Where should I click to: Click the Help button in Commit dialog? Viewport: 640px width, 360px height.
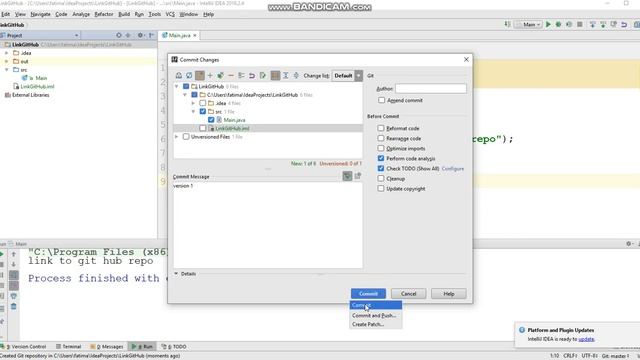449,293
